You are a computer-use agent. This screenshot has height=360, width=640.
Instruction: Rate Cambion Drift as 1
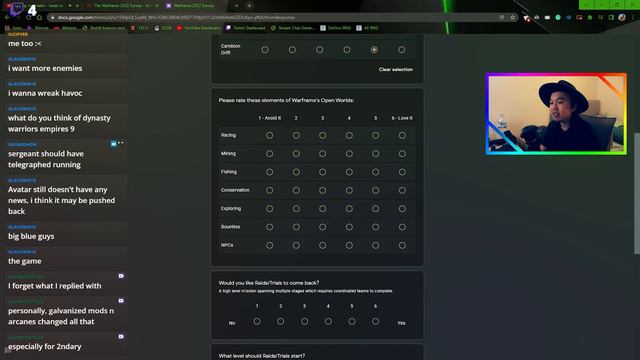(x=265, y=50)
